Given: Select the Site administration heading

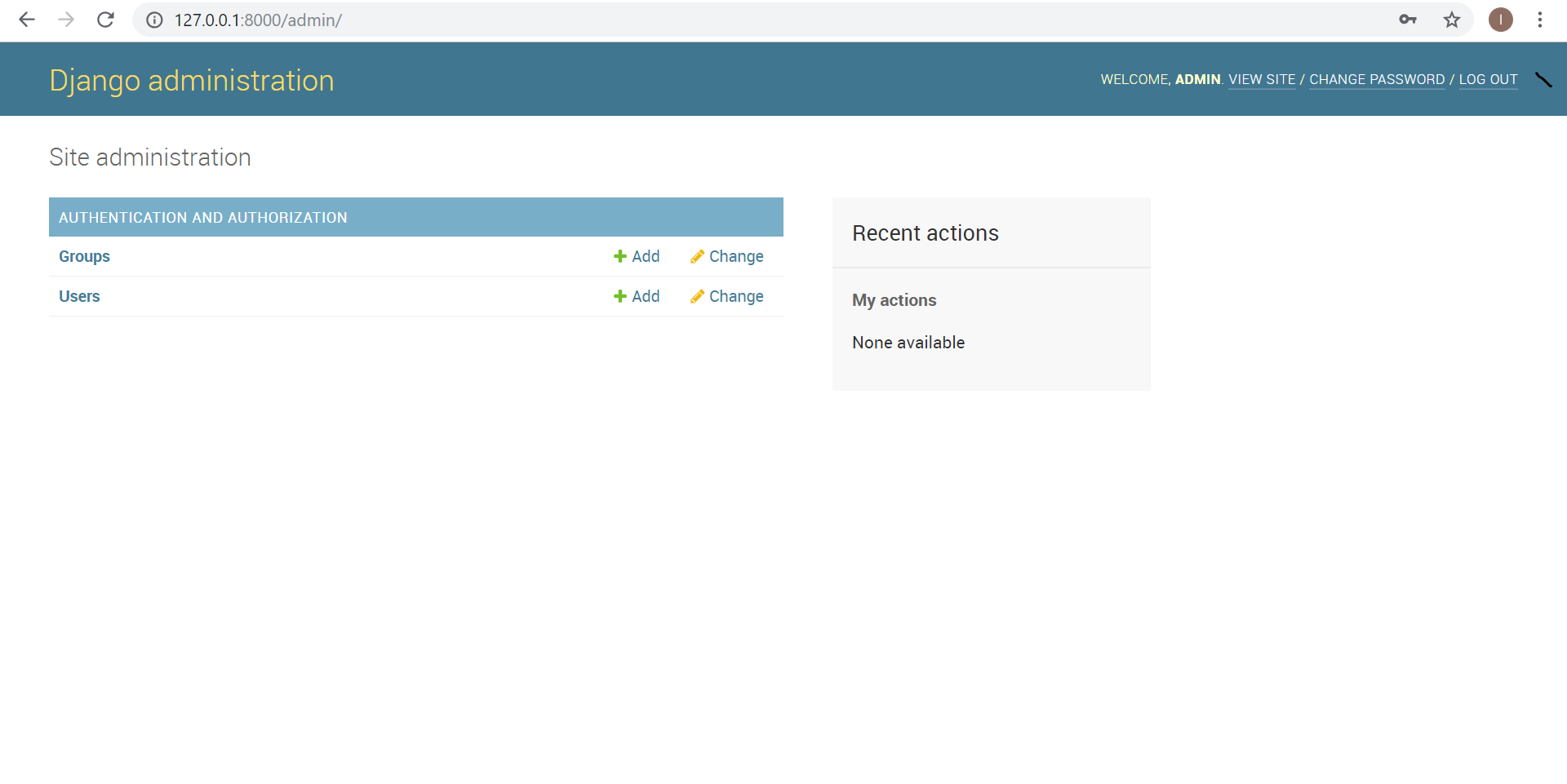Looking at the screenshot, I should (x=150, y=157).
